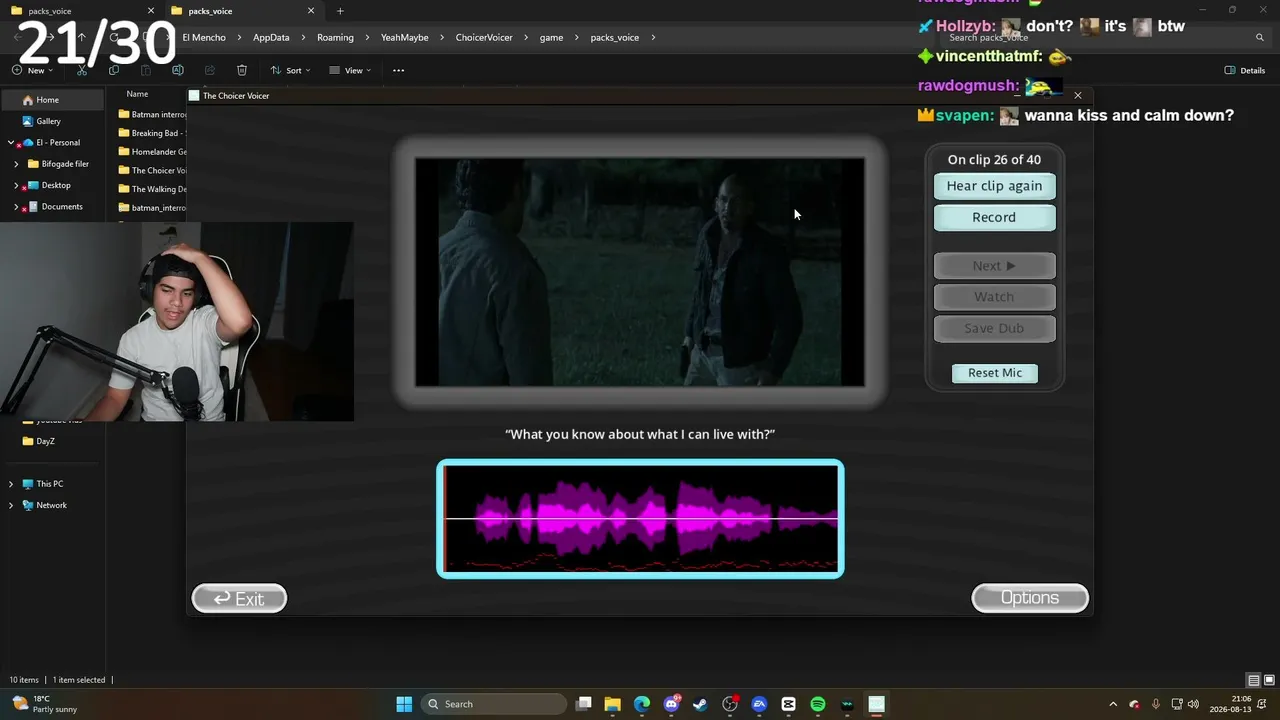Screen dimensions: 1280x720
Task: Open the New item dropdown in Explorer
Action: [x=32, y=70]
